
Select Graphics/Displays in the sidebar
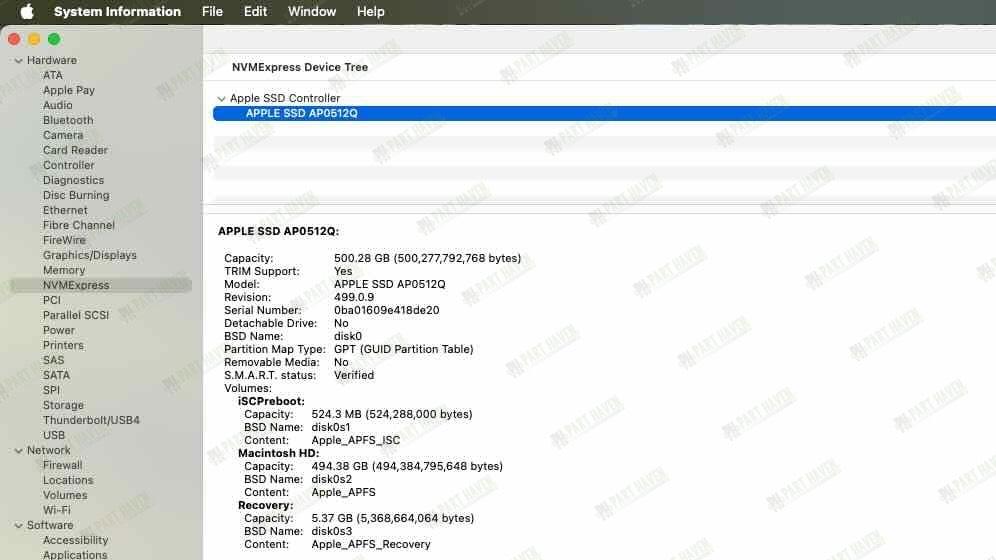coord(89,255)
